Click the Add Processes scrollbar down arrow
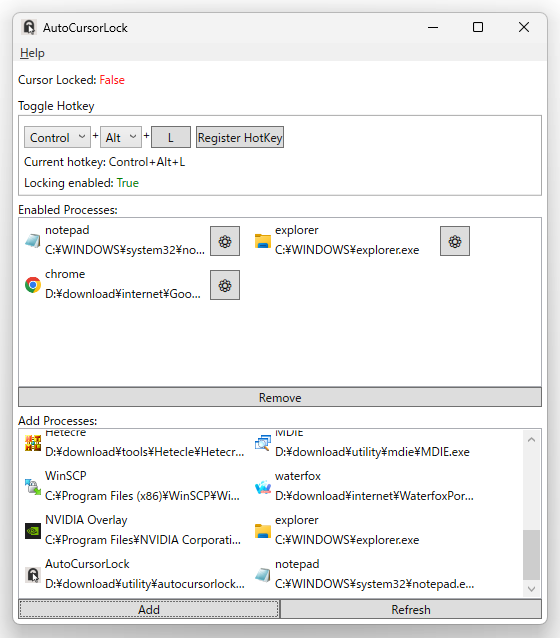The image size is (560, 638). pos(531,589)
